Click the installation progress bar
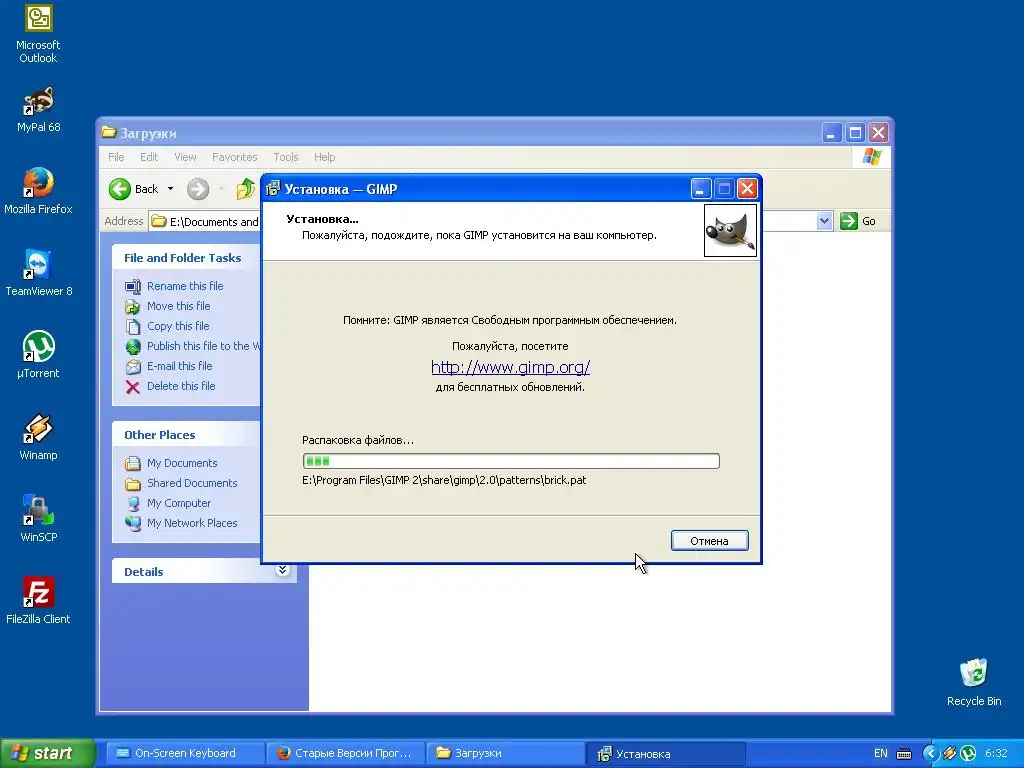The image size is (1024, 768). (x=511, y=461)
